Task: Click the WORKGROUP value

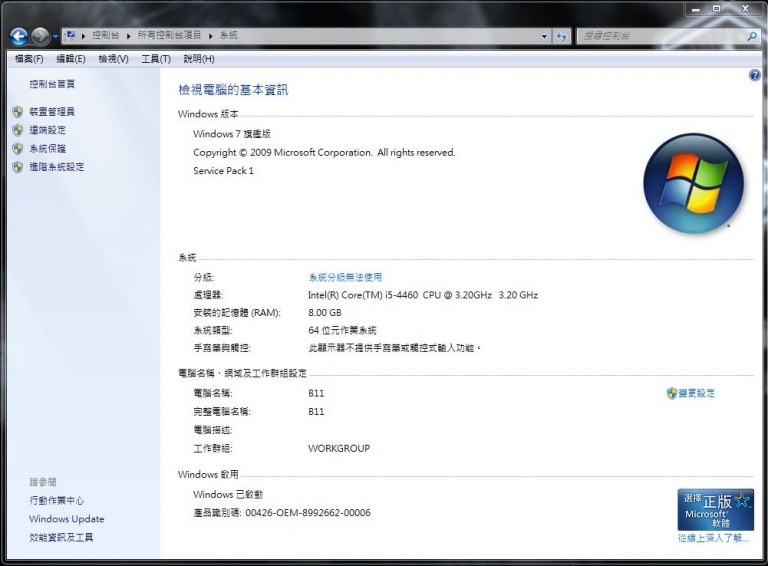Action: tap(339, 448)
